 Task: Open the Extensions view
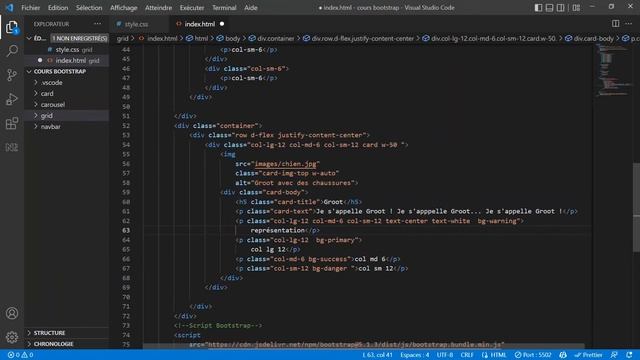pos(12,123)
